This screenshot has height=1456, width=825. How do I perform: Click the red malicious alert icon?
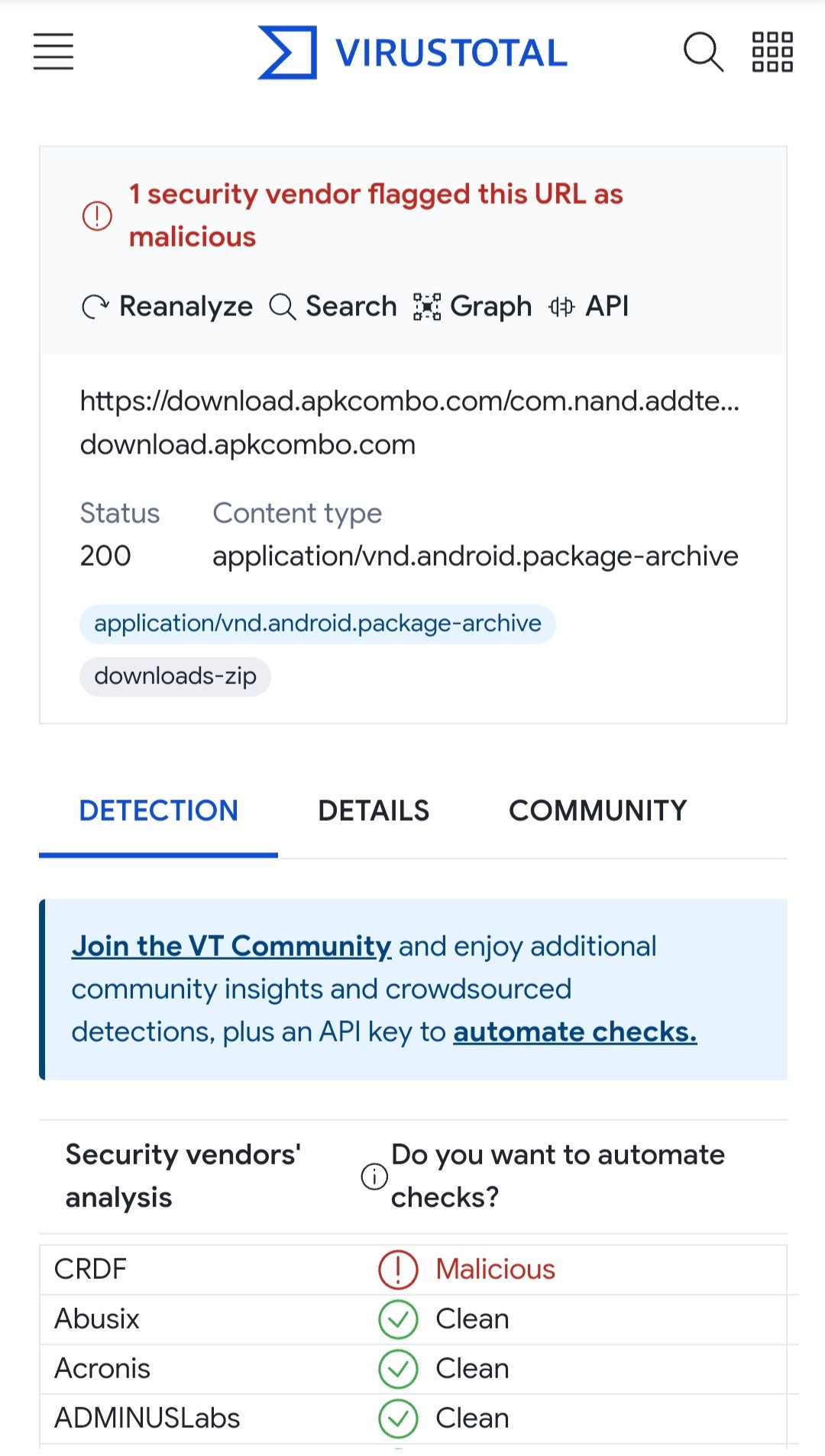click(x=97, y=215)
